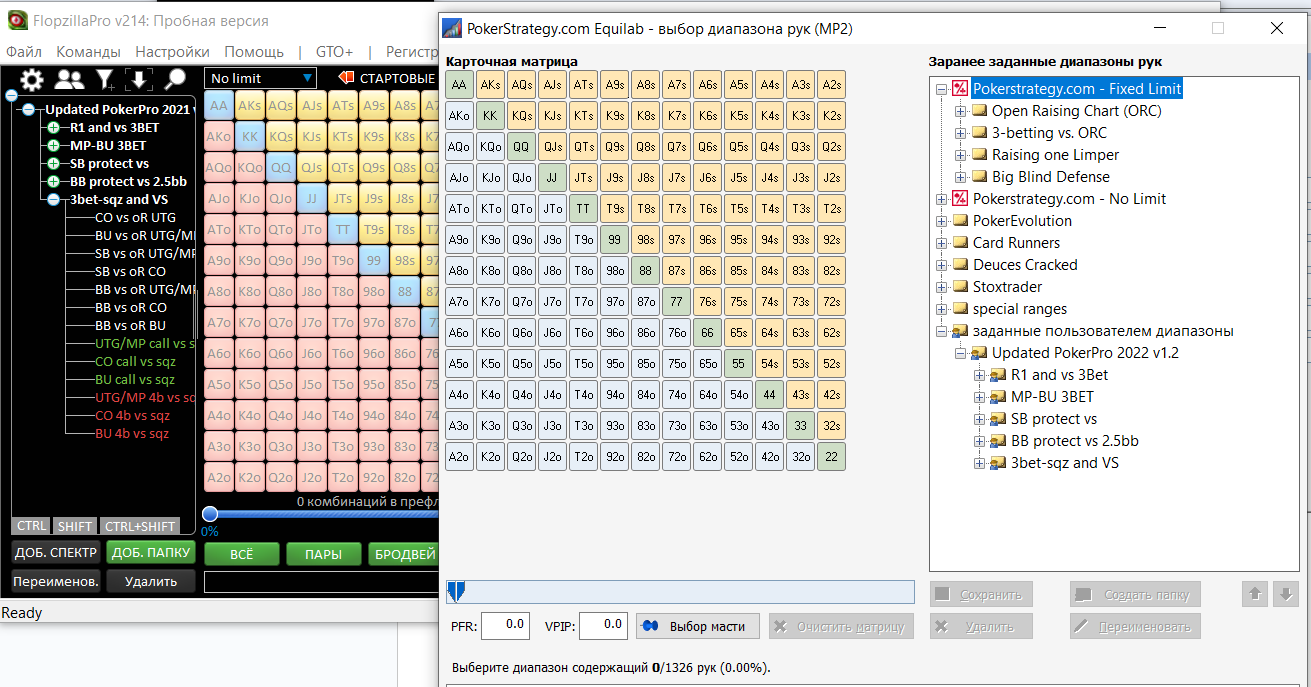
Task: Open the Файл menu
Action: tap(23, 52)
